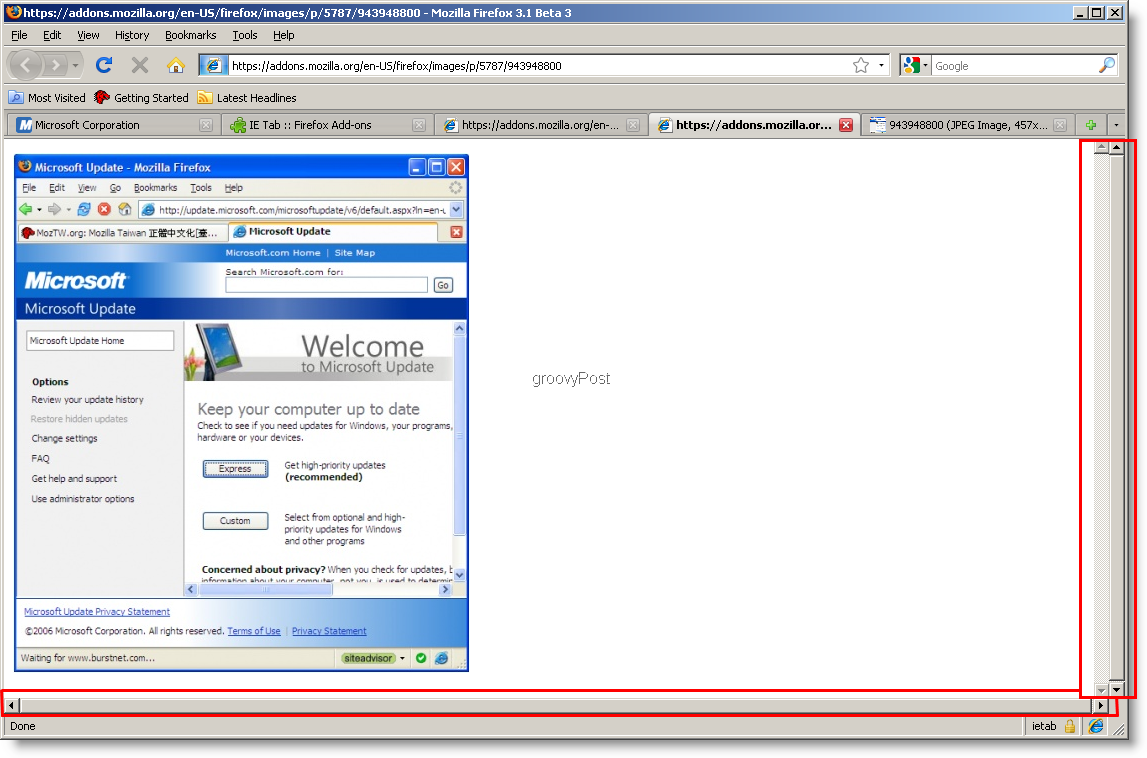Screen dimensions: 1147x758
Task: Open the Help menu
Action: tap(283, 35)
